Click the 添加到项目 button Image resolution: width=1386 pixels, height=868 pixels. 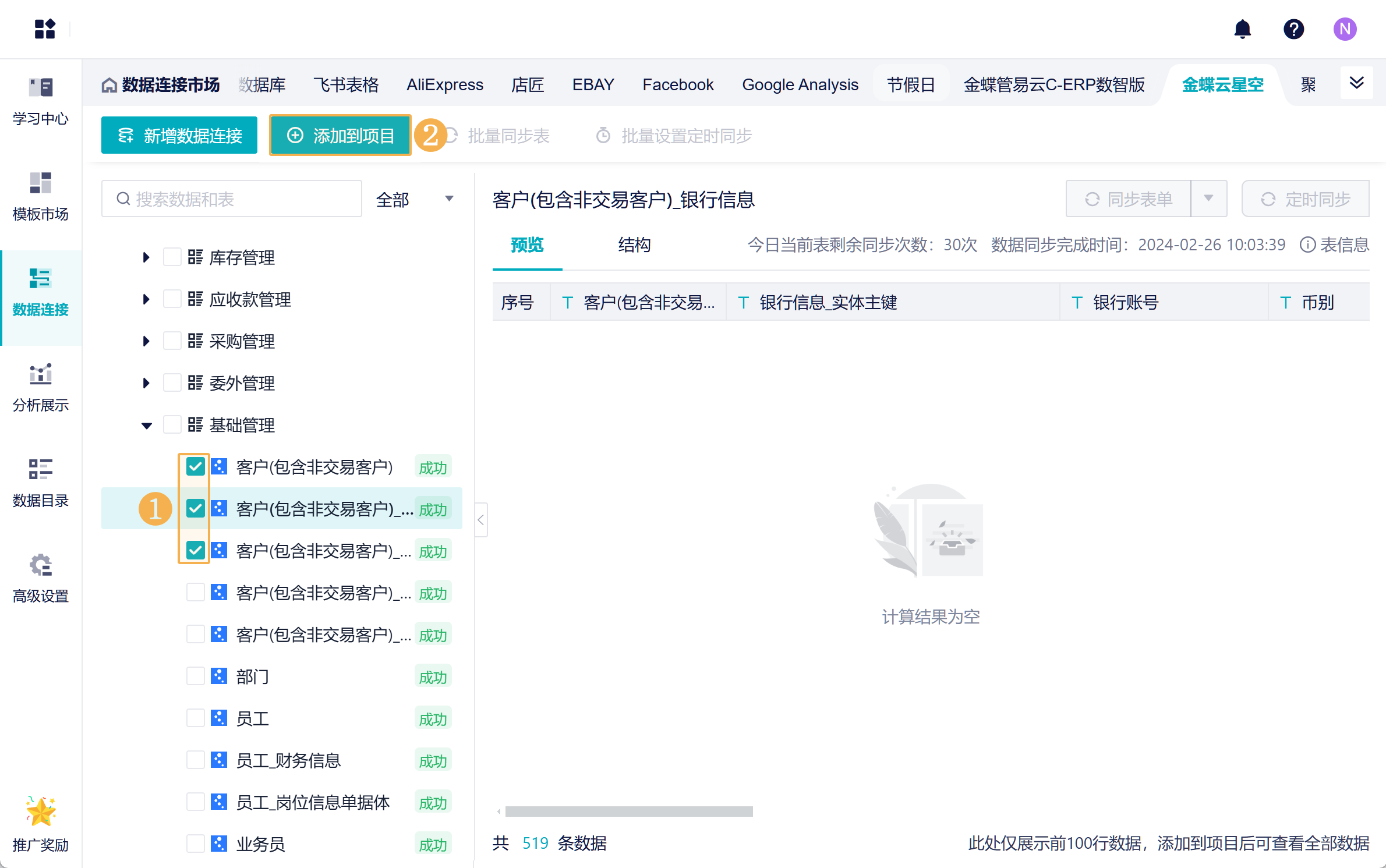click(341, 136)
